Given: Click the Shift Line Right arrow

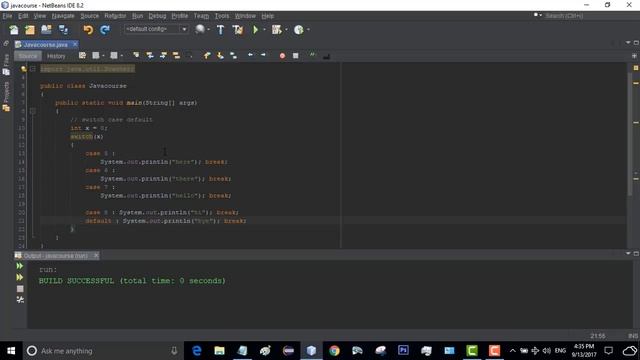Looking at the screenshot, I should (x=263, y=55).
